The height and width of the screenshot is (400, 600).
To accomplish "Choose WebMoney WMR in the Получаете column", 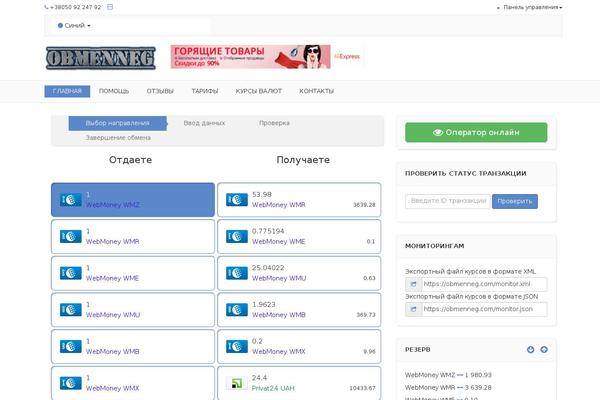I will 299,200.
